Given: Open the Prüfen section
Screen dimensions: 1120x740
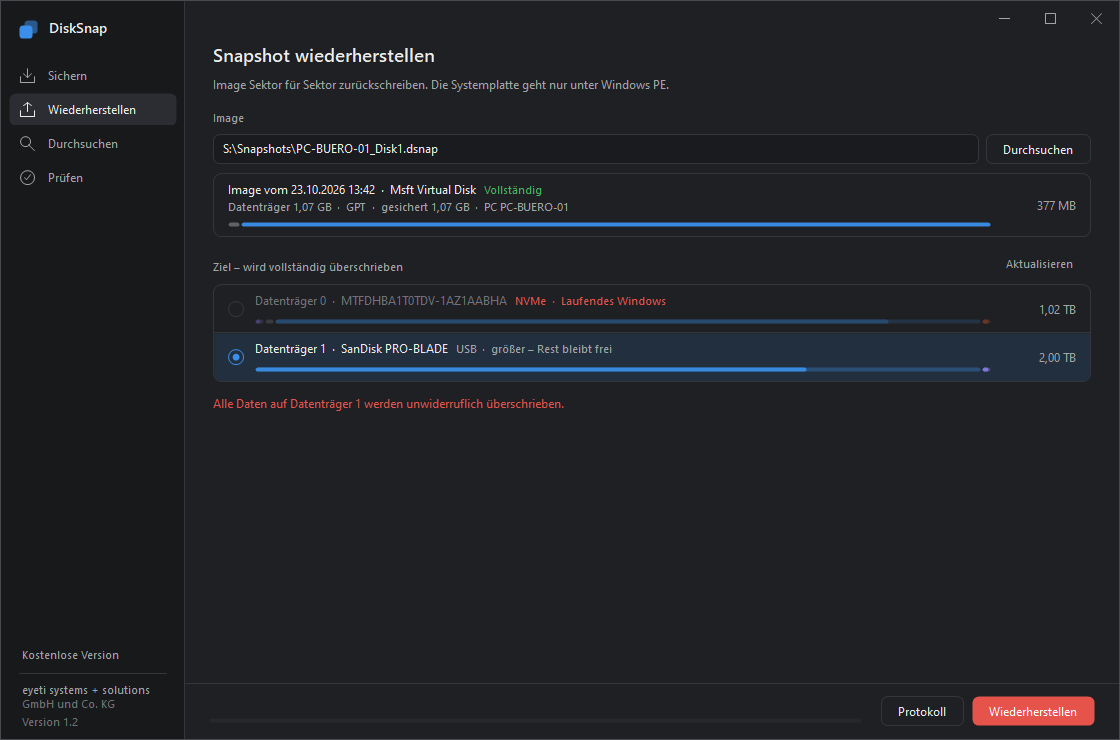Looking at the screenshot, I should click(93, 178).
